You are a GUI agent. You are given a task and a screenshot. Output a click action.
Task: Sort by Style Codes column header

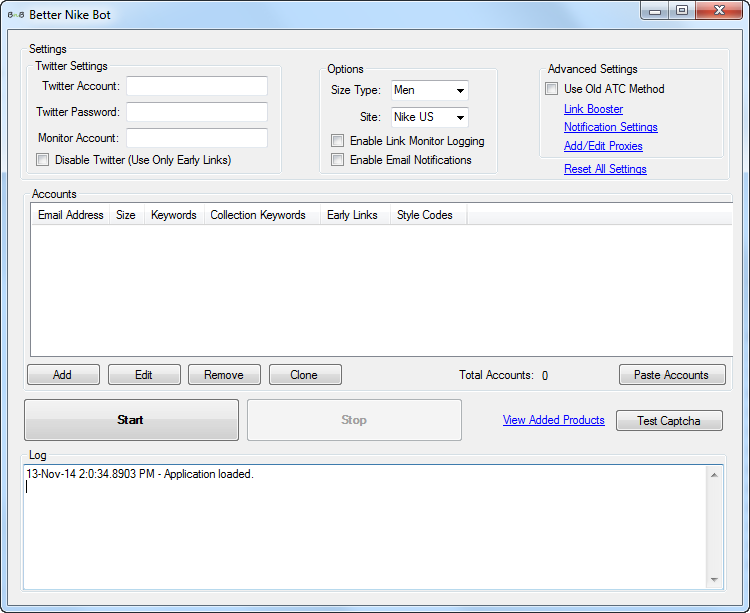click(x=429, y=215)
